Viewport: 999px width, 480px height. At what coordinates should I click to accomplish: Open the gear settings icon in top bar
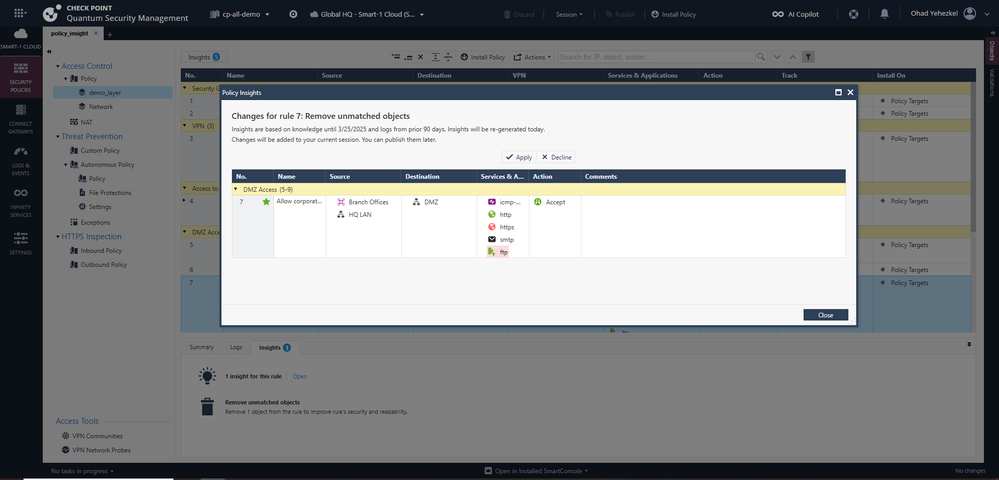(293, 13)
